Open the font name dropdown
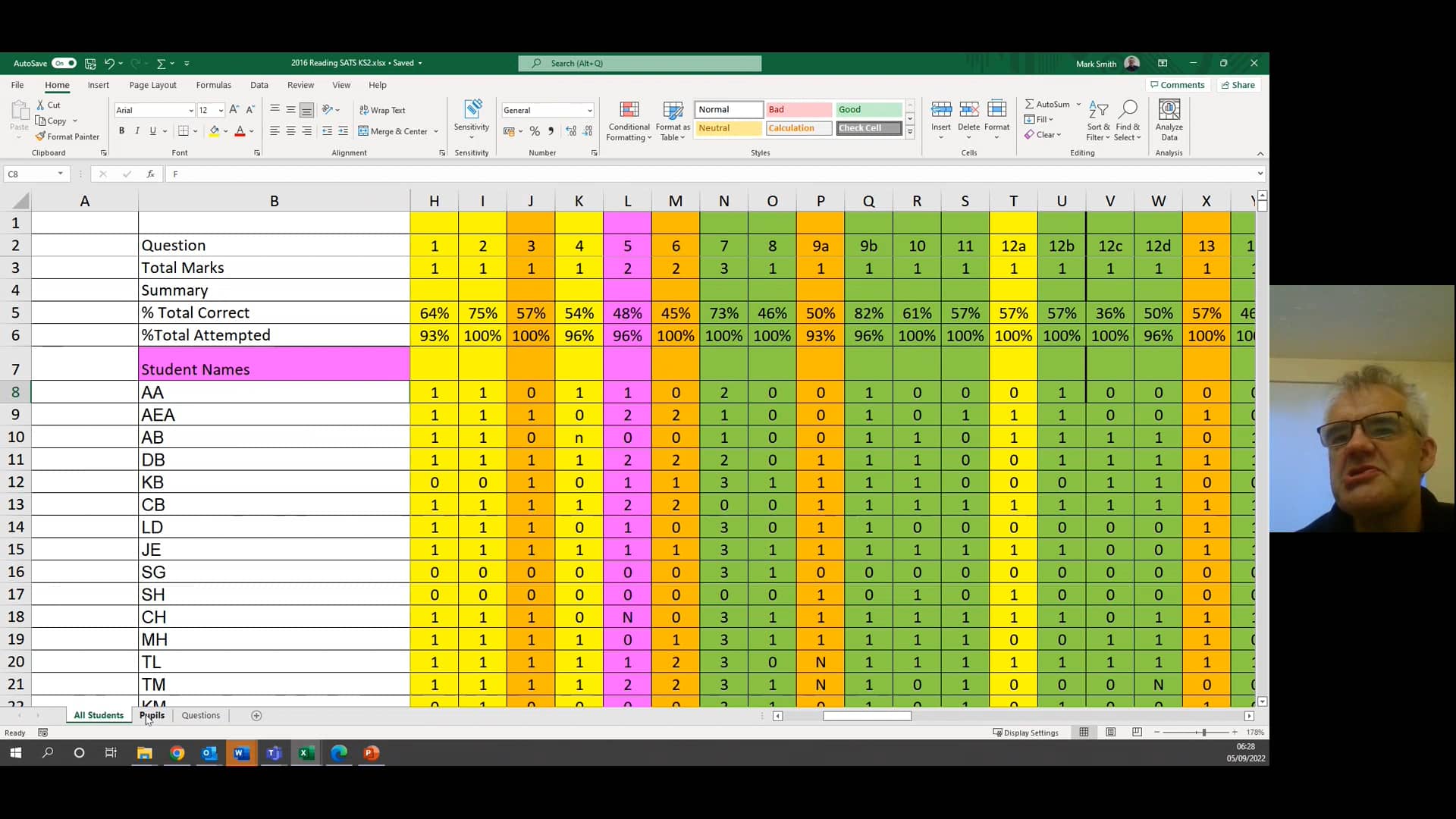The height and width of the screenshot is (819, 1456). [x=192, y=110]
